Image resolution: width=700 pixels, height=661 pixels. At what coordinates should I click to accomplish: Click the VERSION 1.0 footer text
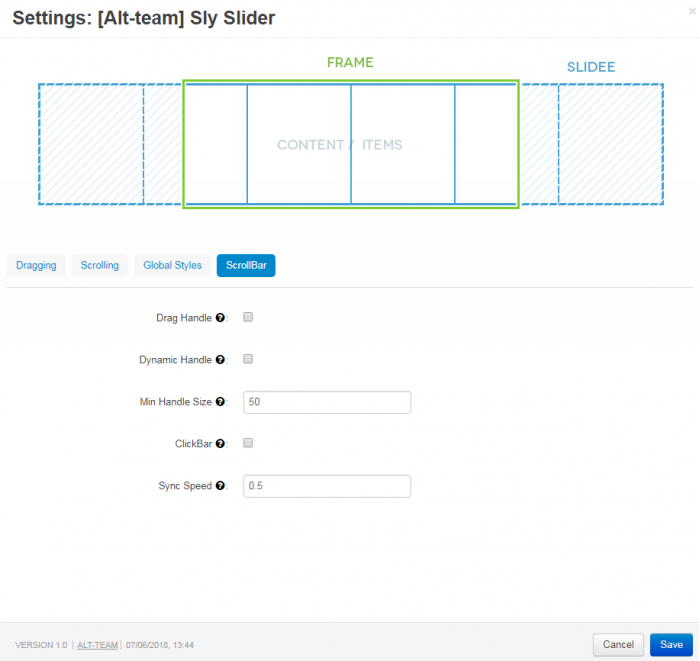[41, 645]
